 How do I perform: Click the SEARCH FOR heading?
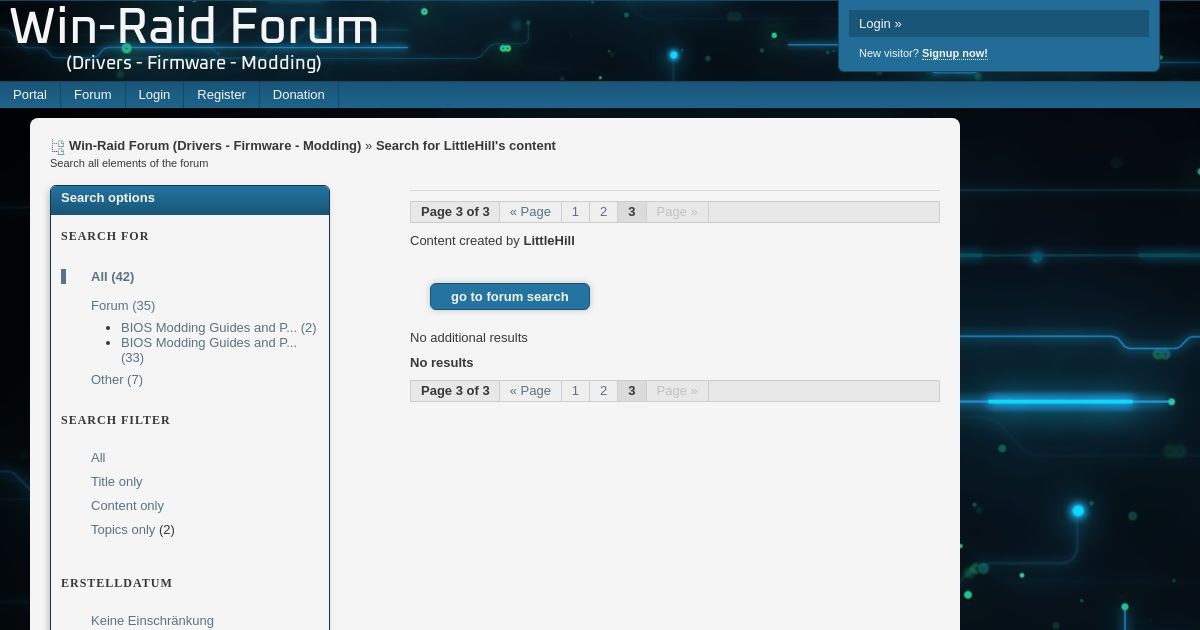105,236
